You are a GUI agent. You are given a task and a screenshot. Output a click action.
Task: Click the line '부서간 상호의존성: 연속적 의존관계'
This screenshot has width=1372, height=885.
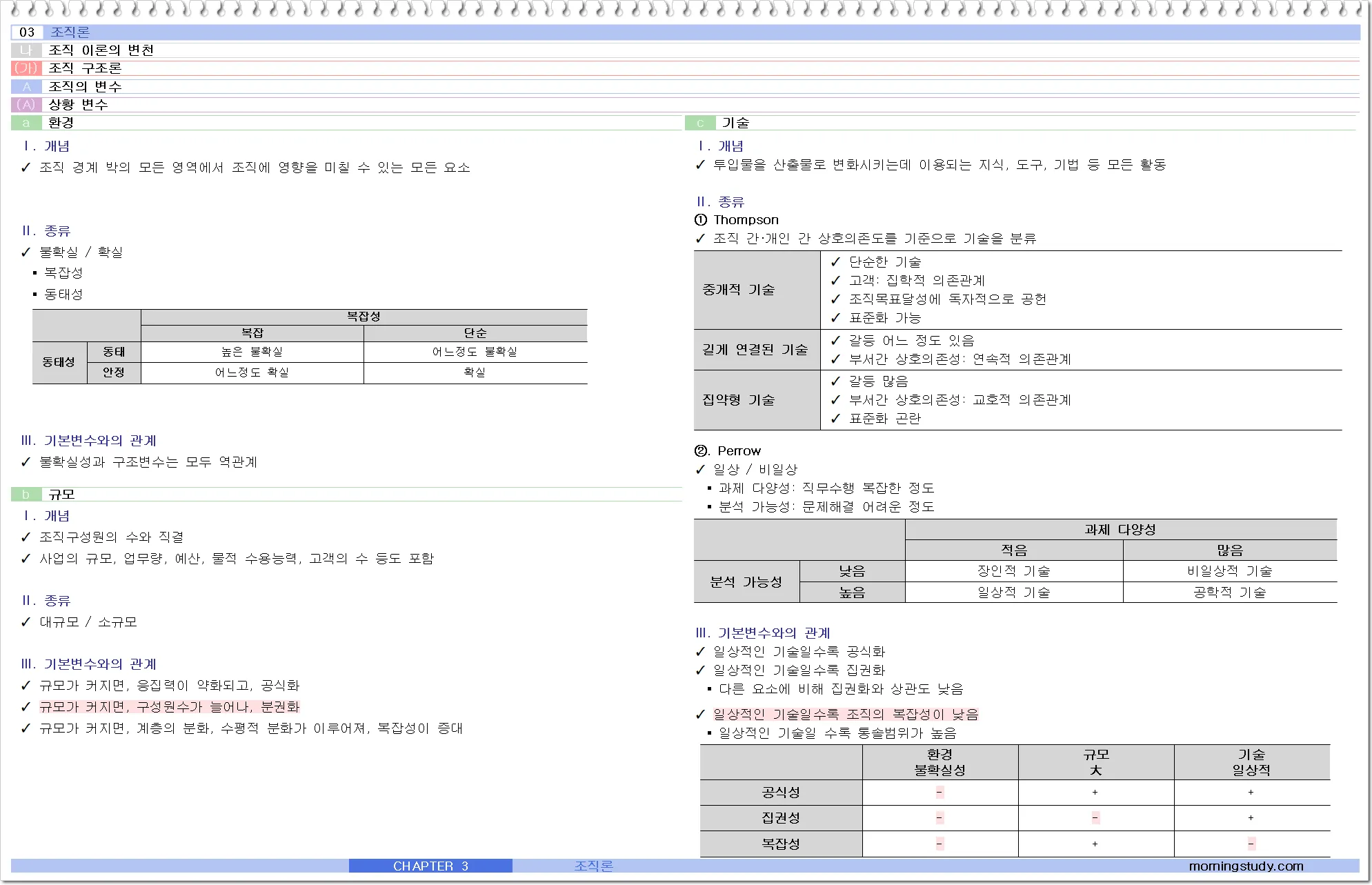pos(960,359)
